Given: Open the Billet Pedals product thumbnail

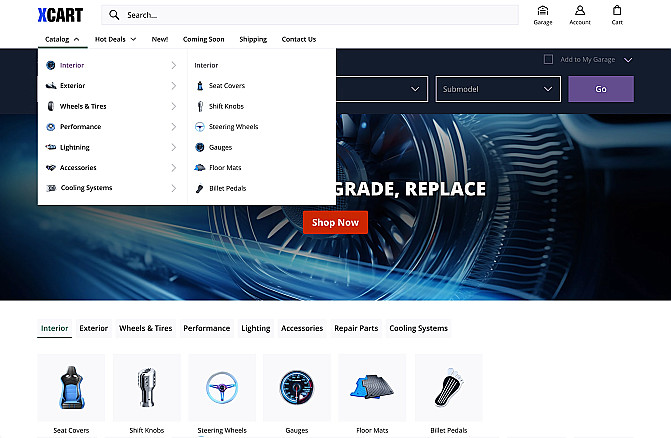Looking at the screenshot, I should click(448, 388).
